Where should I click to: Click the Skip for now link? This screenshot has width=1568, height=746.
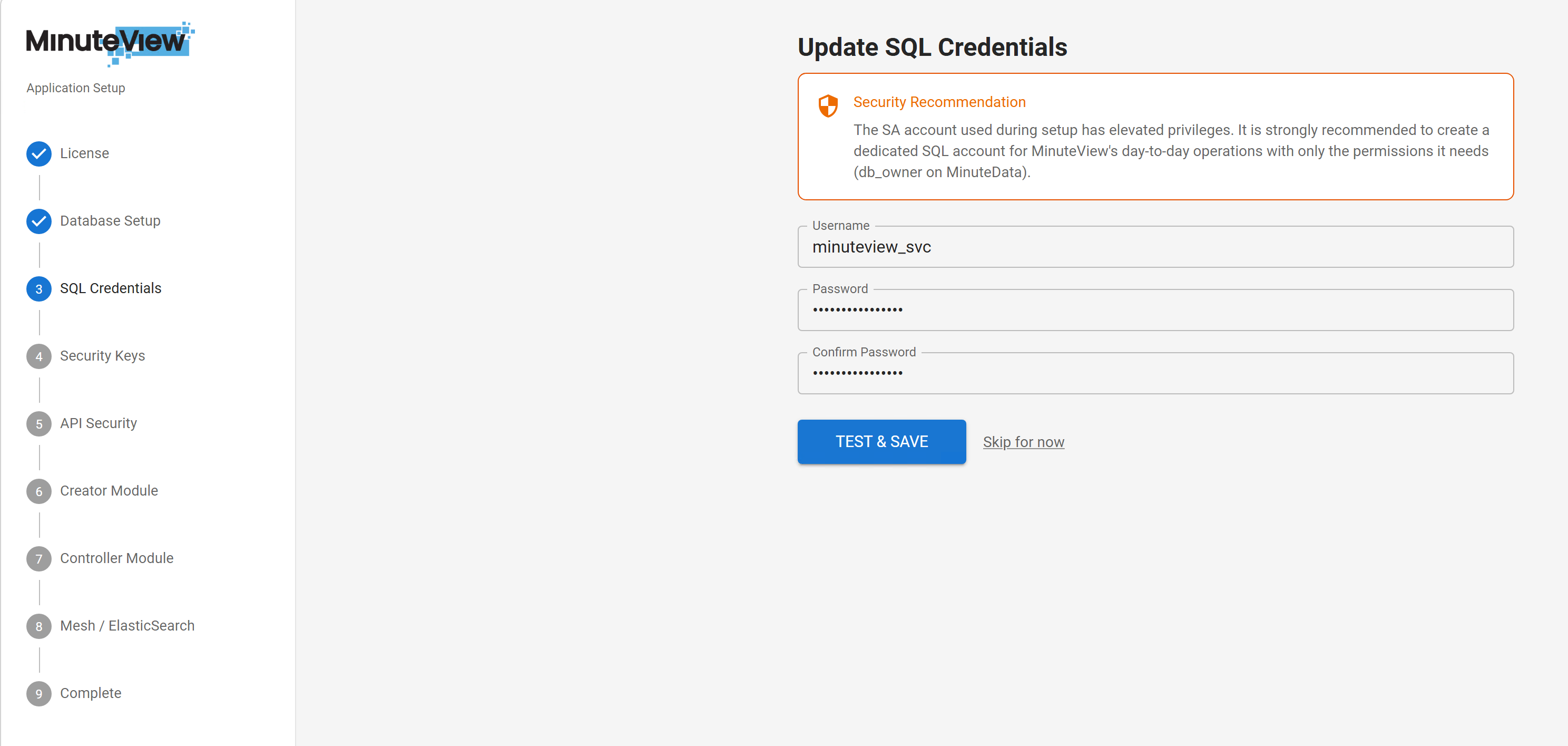[x=1023, y=441]
